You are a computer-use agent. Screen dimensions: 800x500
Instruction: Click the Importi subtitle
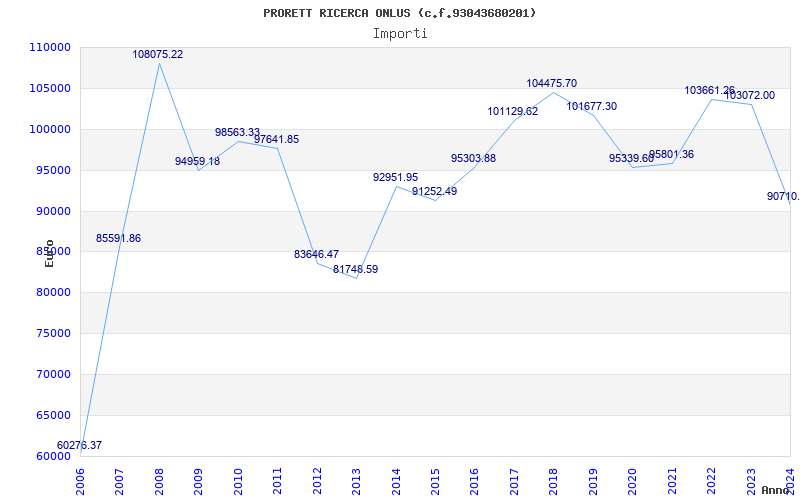(x=400, y=34)
